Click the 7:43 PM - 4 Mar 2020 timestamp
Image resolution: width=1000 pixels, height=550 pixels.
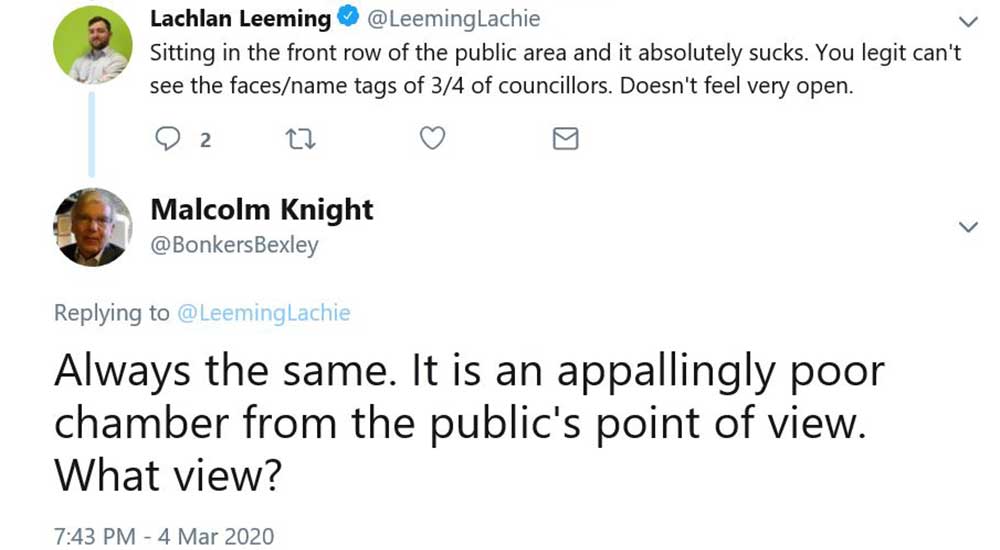[x=163, y=534]
